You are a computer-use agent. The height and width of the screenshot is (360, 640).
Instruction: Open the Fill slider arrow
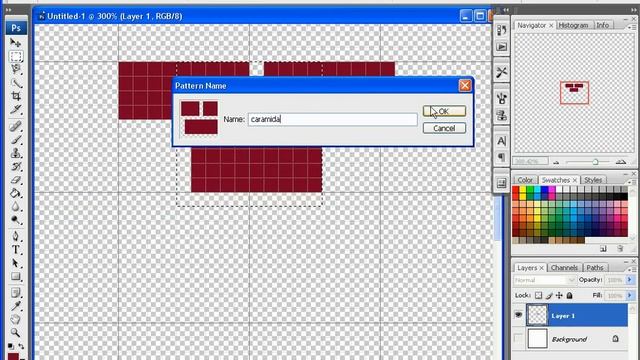(x=629, y=295)
